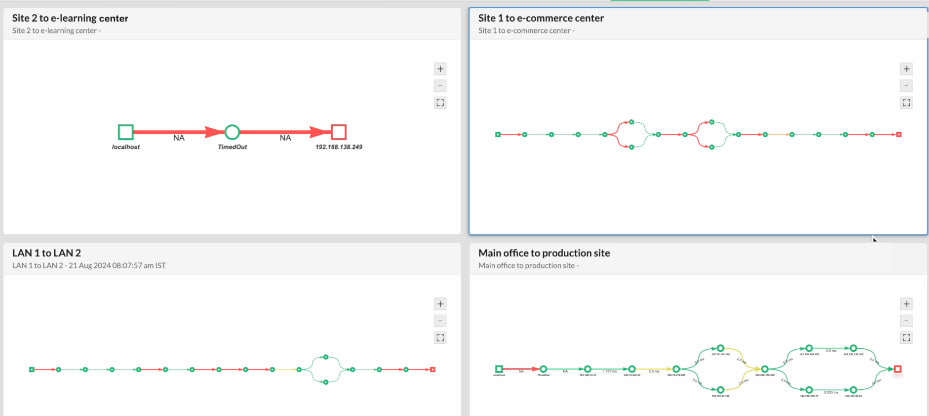
Task: Select the localhost source node
Action: coord(126,132)
